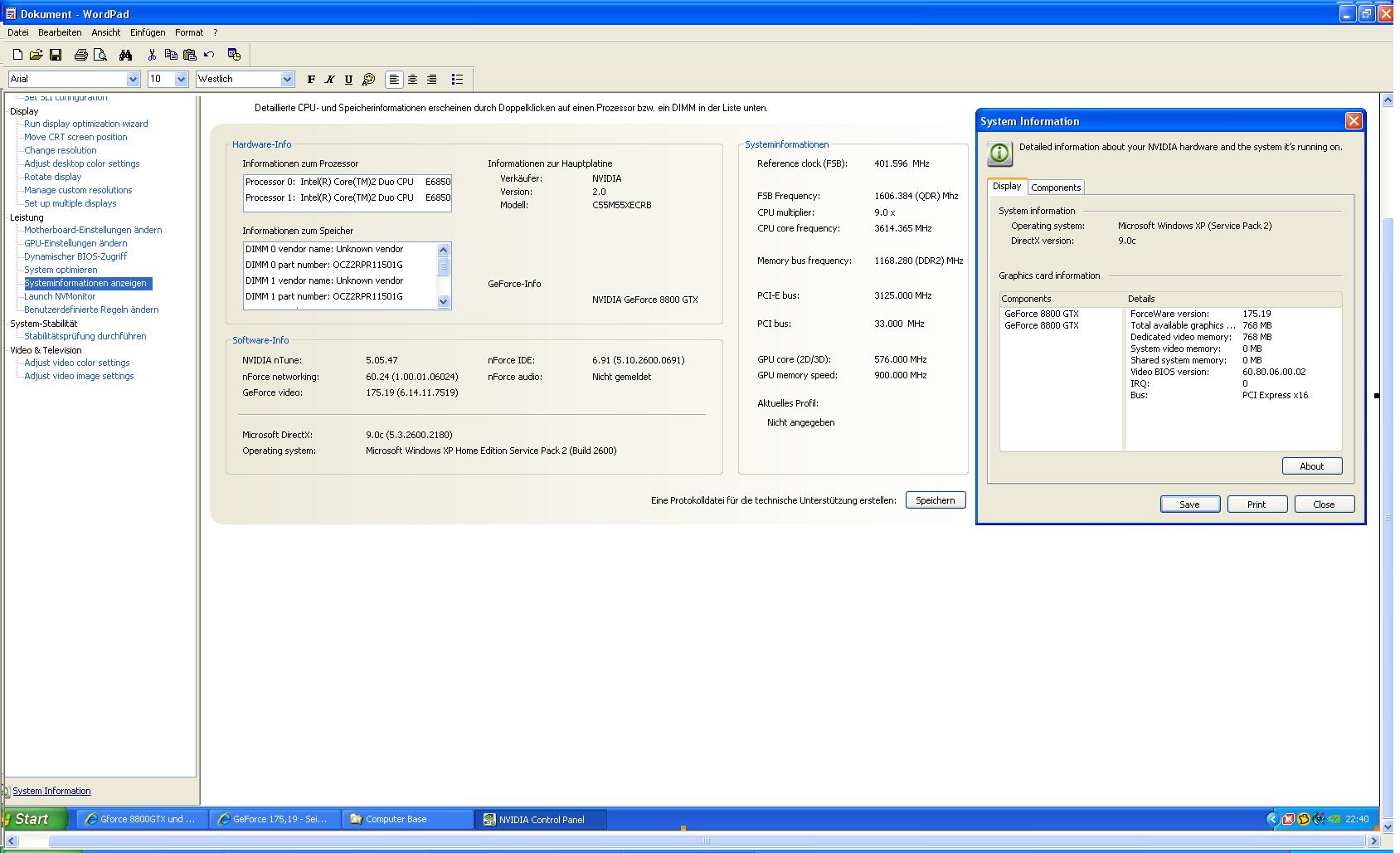The height and width of the screenshot is (853, 1400).
Task: Toggle underline formatting (U button)
Action: (x=348, y=80)
